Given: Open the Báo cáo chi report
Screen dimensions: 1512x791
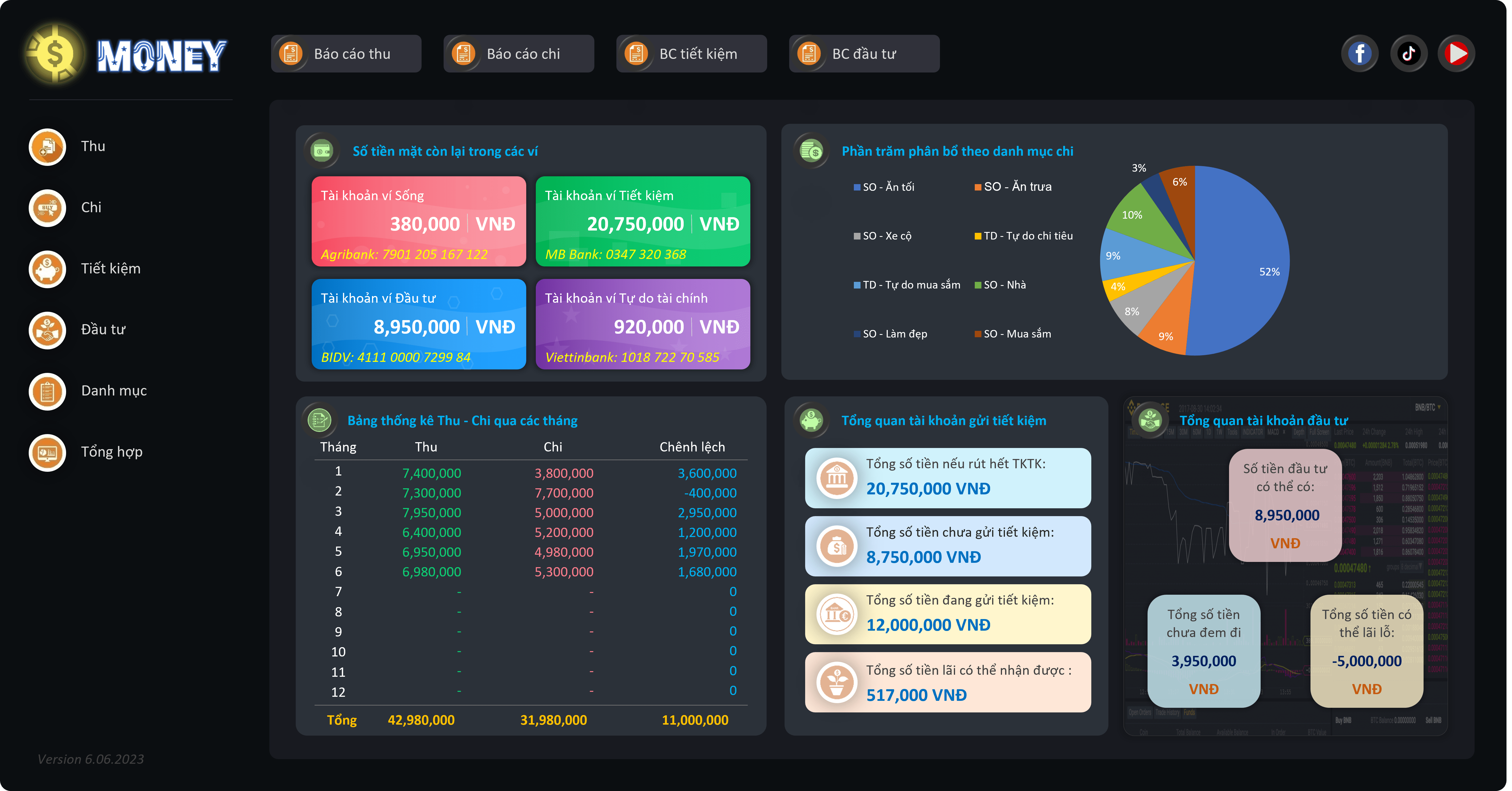Looking at the screenshot, I should pyautogui.click(x=518, y=53).
